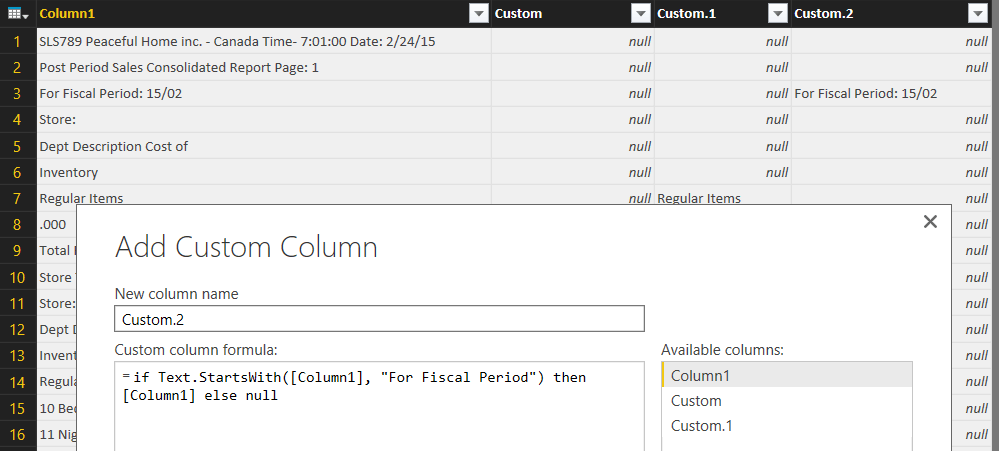Open the Column1 filter dropdown
This screenshot has height=451, width=999.
478,14
